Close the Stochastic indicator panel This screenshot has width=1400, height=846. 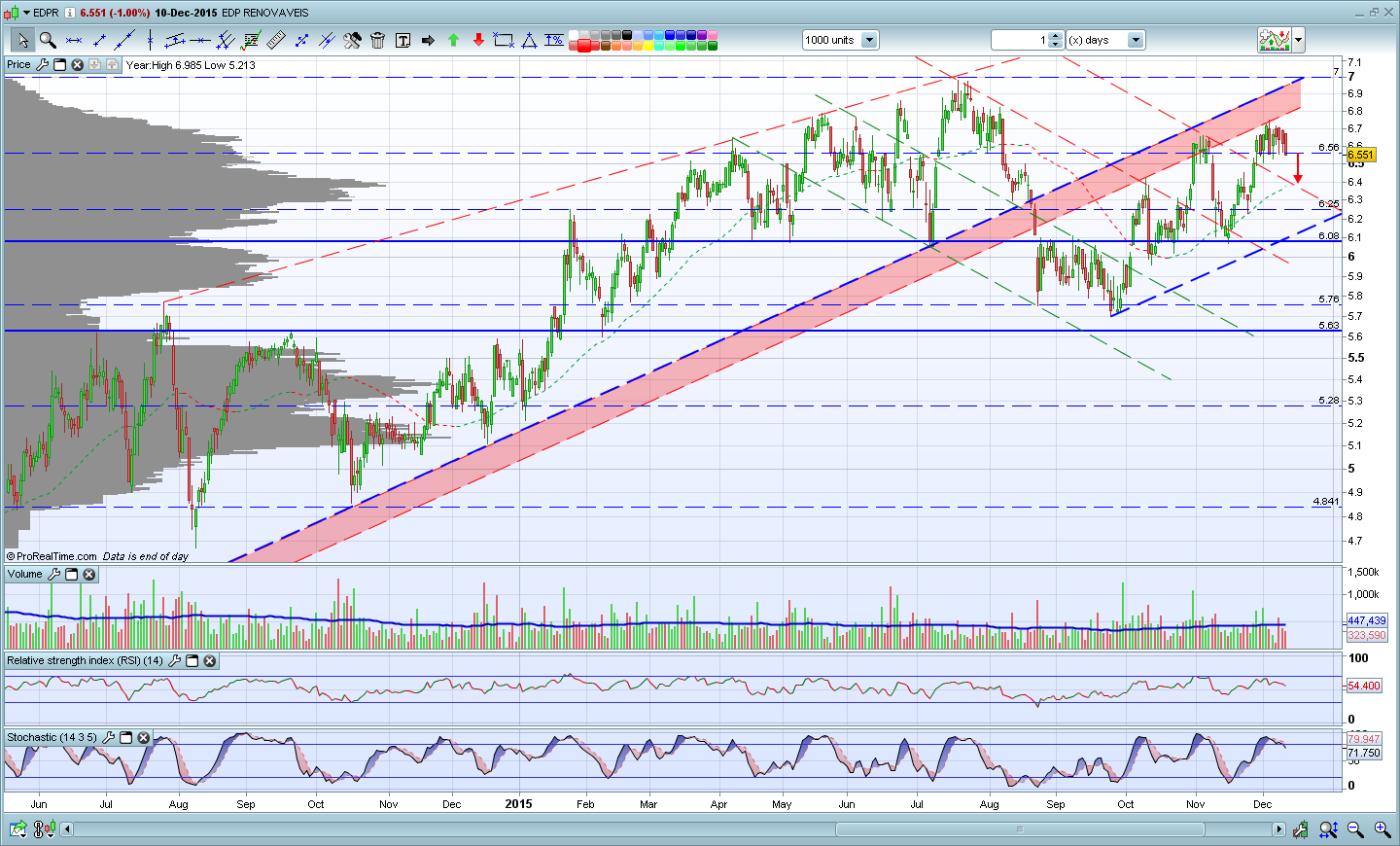pyautogui.click(x=143, y=738)
